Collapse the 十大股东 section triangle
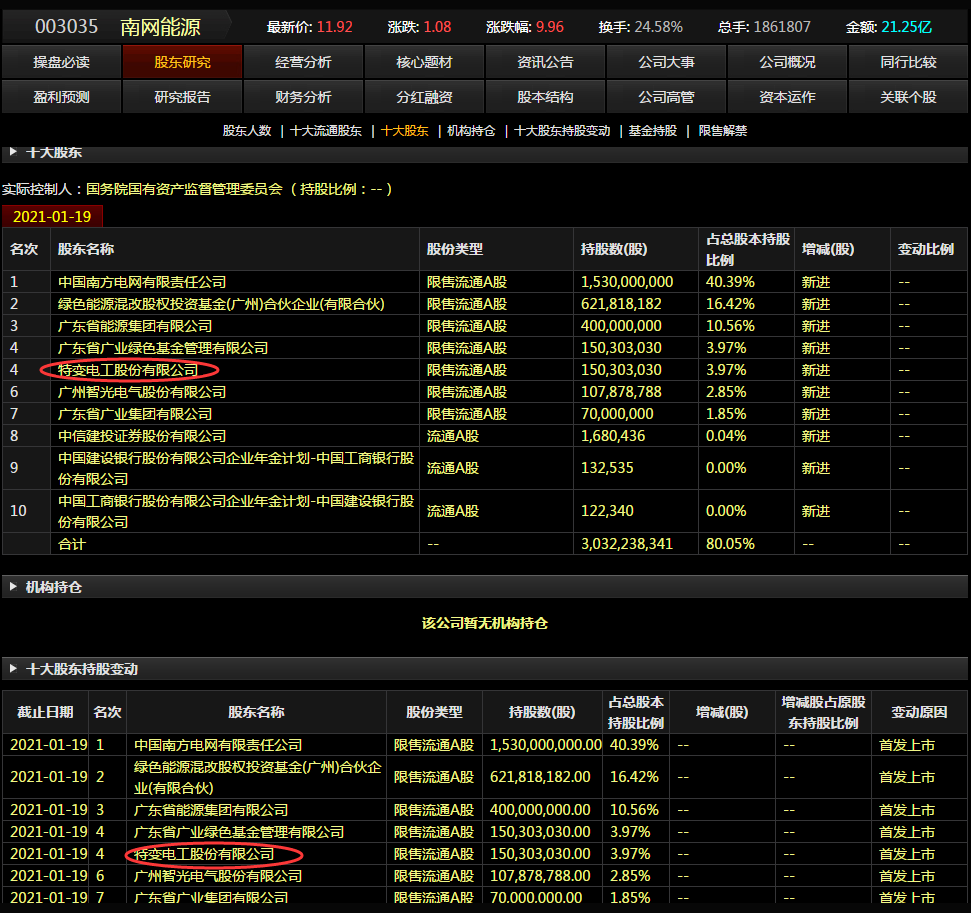 click(13, 152)
